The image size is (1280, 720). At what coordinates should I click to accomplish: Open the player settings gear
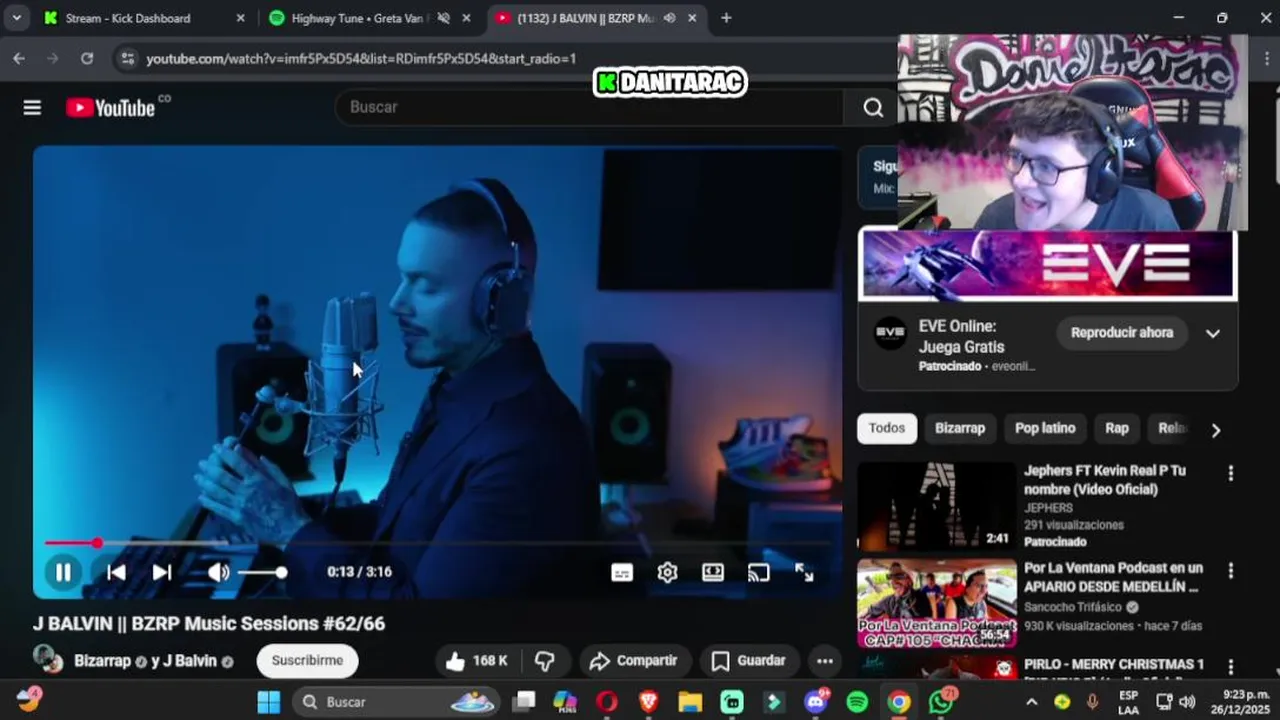[667, 572]
